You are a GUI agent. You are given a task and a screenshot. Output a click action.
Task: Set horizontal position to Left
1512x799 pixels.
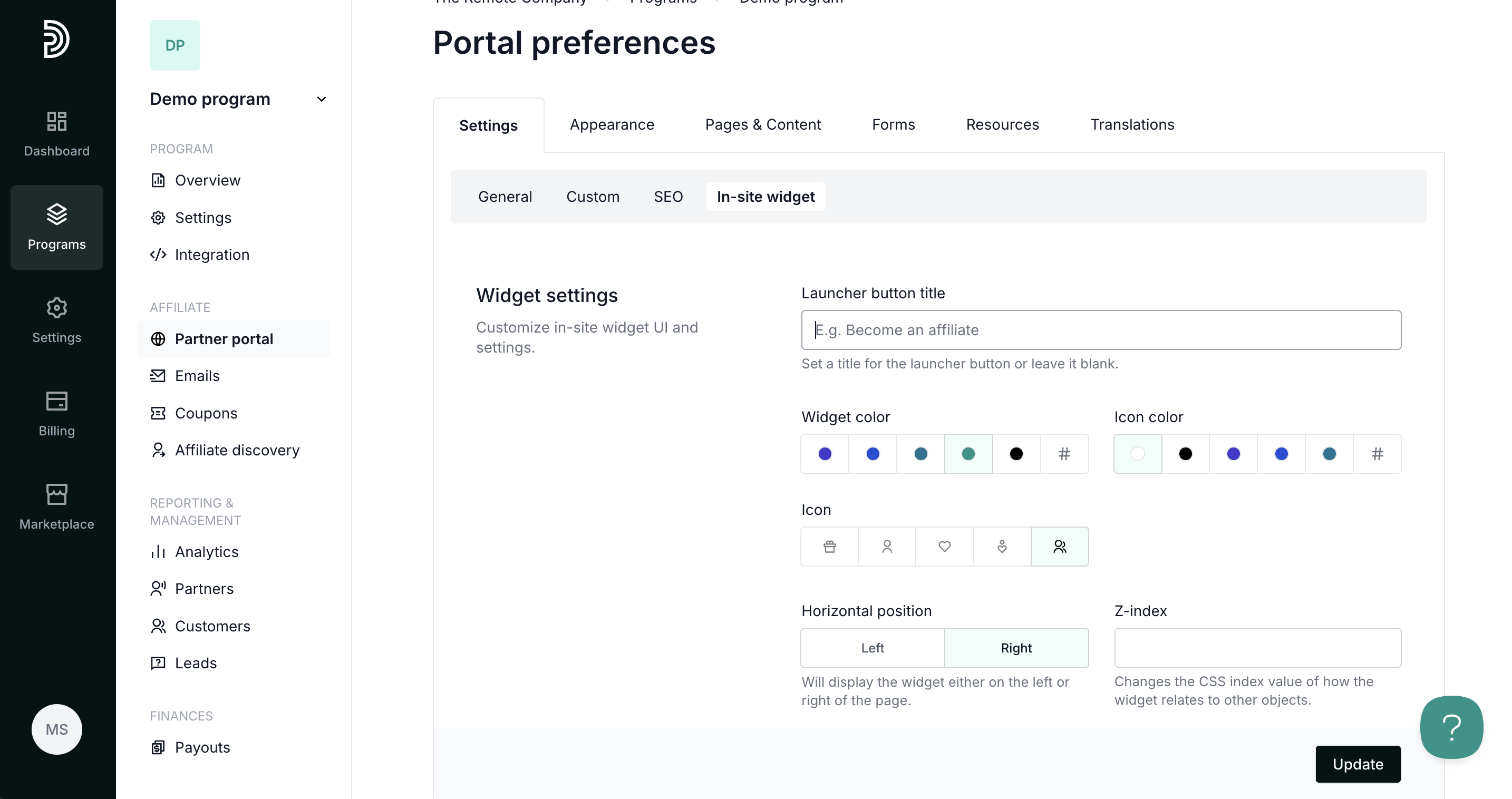[872, 647]
